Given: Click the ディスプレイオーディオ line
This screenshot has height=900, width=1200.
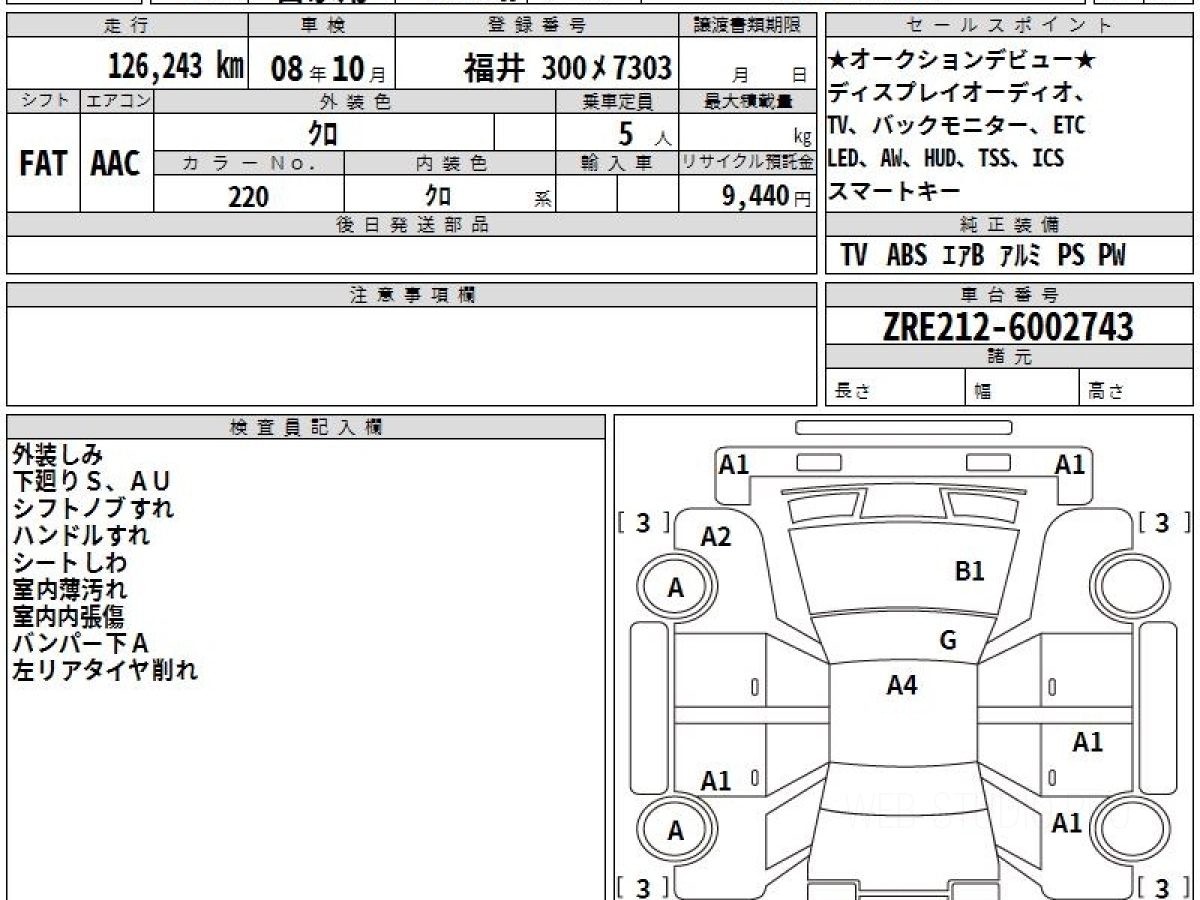Looking at the screenshot, I should pyautogui.click(x=957, y=93).
